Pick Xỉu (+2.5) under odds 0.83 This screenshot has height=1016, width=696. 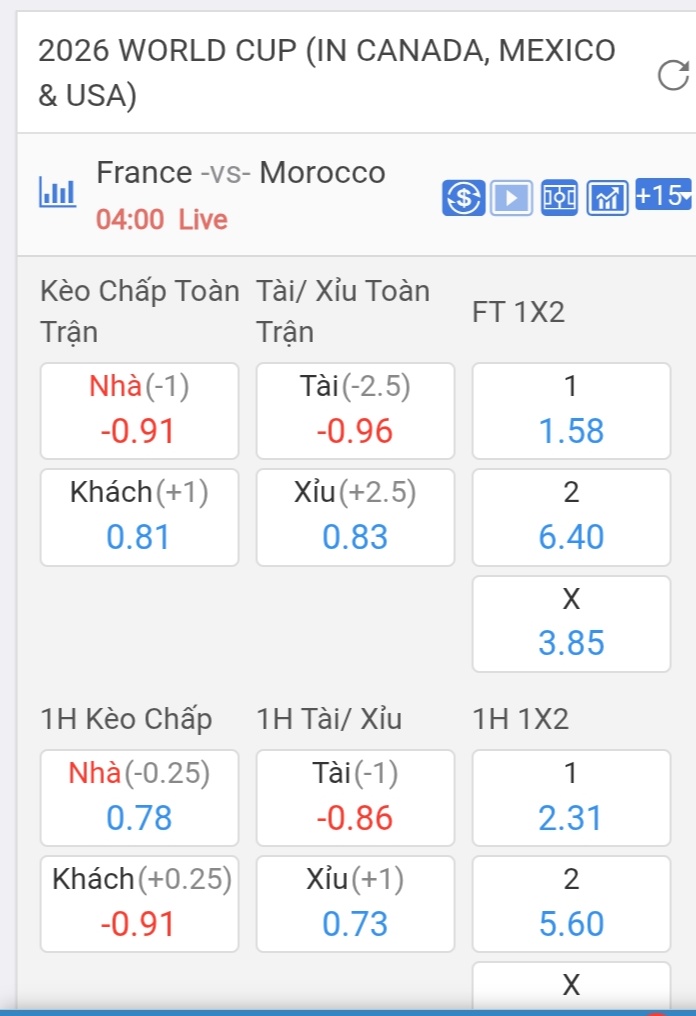pos(355,517)
